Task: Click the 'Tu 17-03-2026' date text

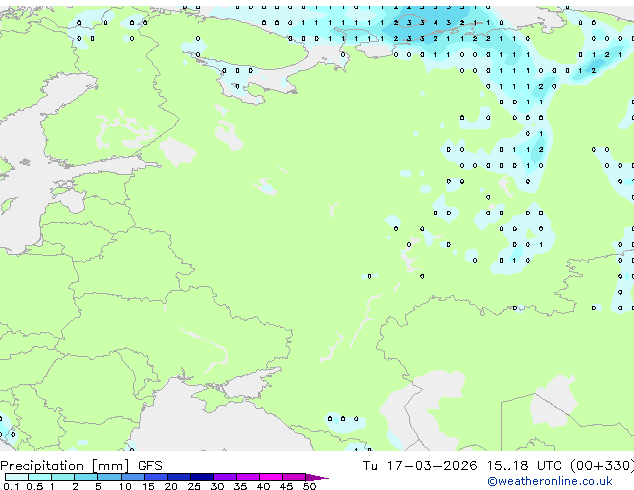Action: tap(420, 466)
